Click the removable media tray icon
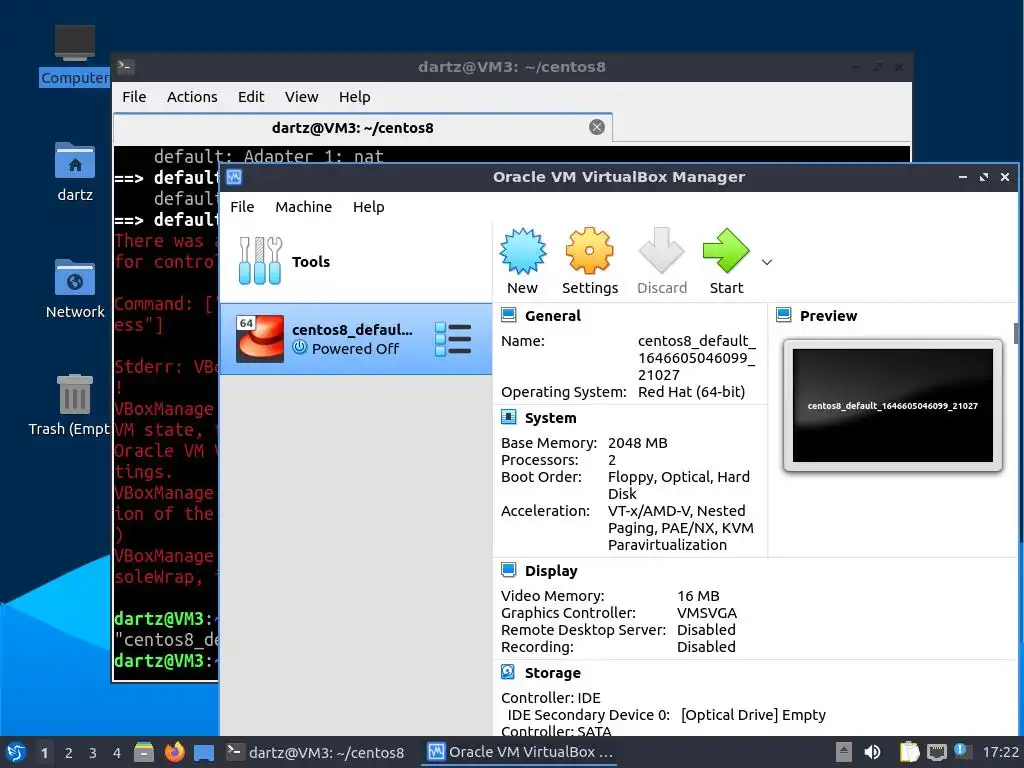This screenshot has width=1024, height=768. 843,752
